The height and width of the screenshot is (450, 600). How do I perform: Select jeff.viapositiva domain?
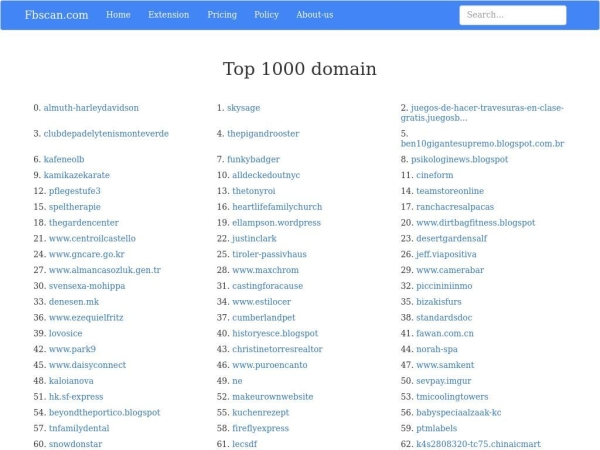(446, 254)
